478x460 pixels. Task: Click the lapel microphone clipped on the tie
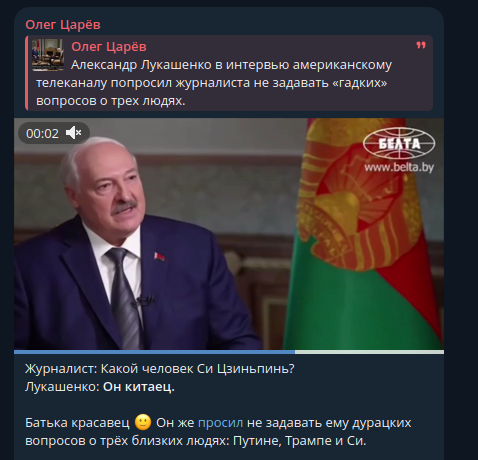click(x=142, y=300)
